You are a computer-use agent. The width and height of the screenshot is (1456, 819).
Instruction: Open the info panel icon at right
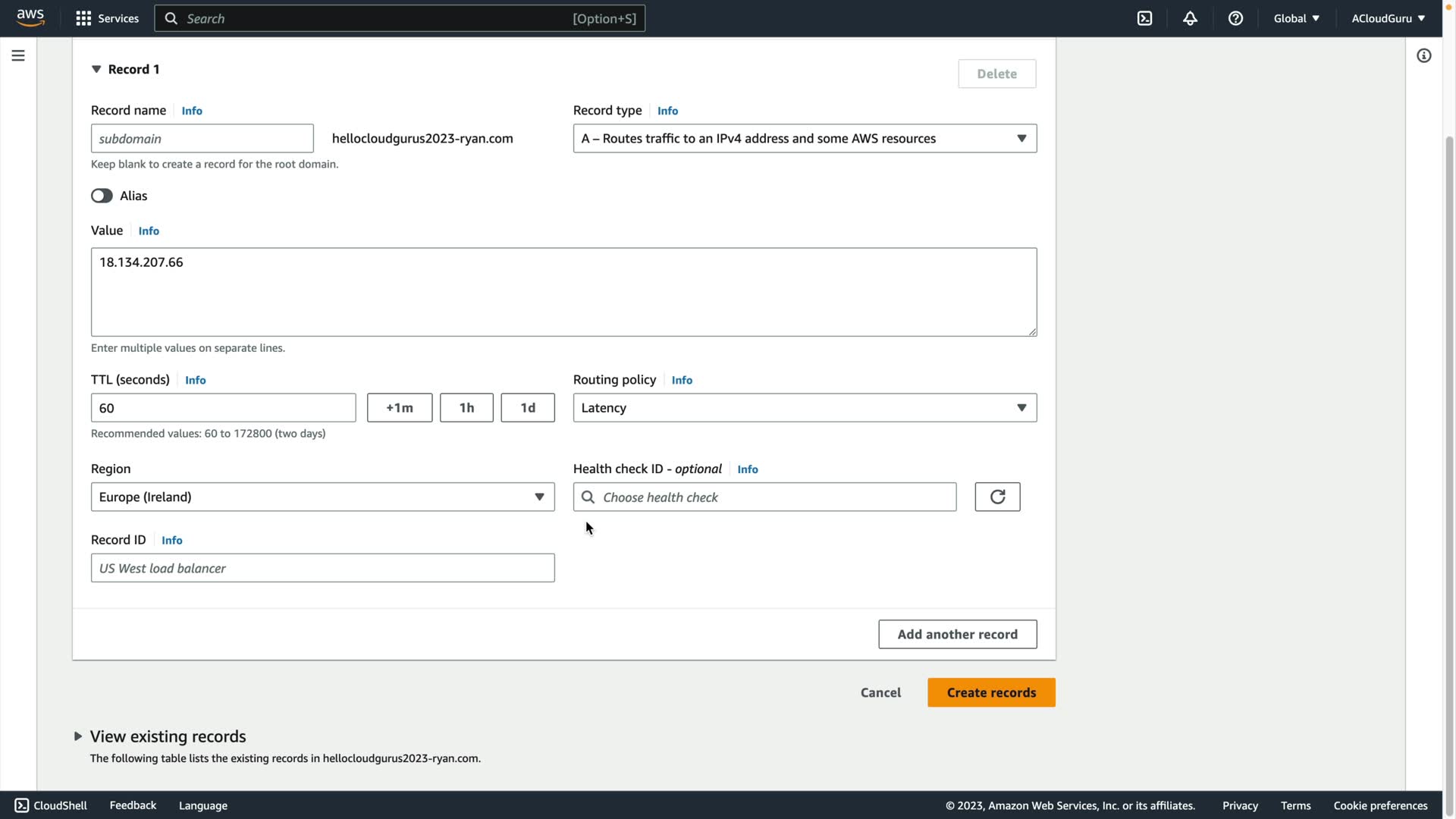click(x=1423, y=55)
